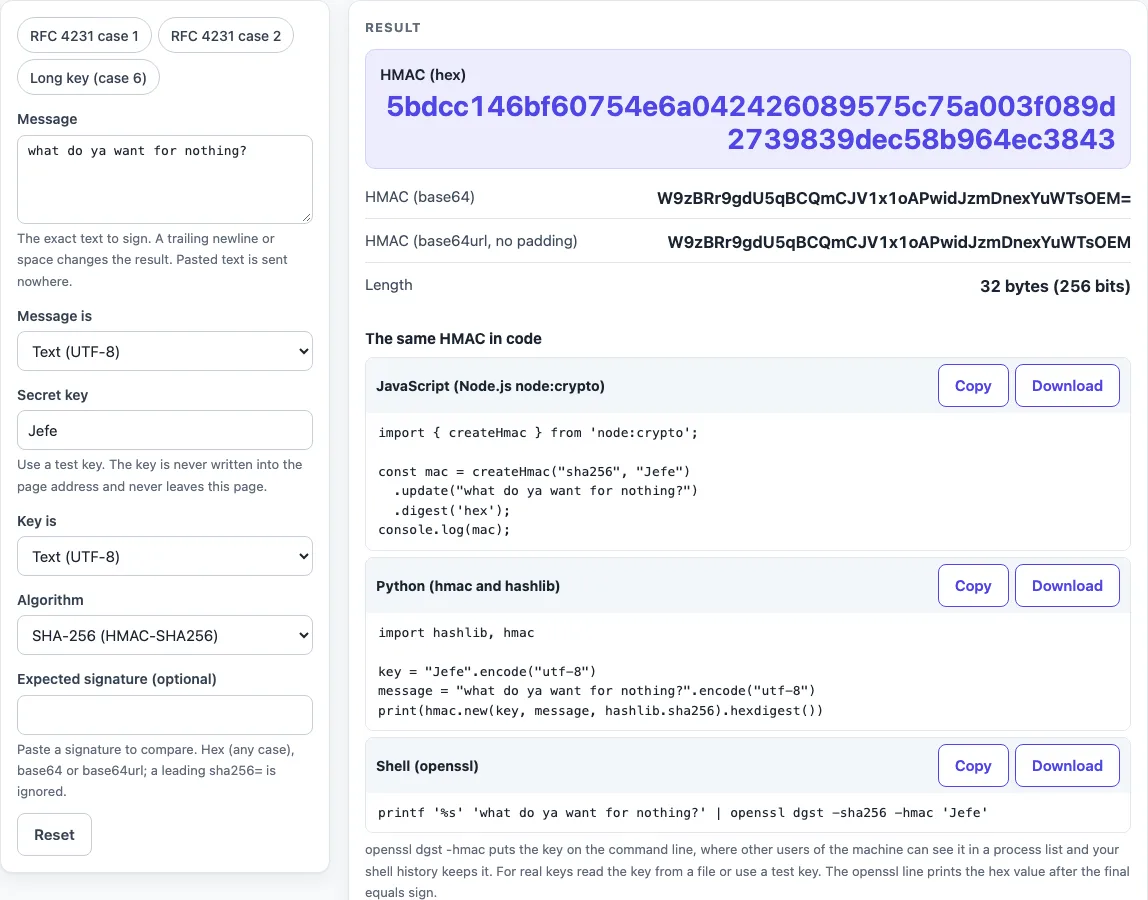Click the 'Secret key' field label
Screen dimensions: 1148x900
53,395
